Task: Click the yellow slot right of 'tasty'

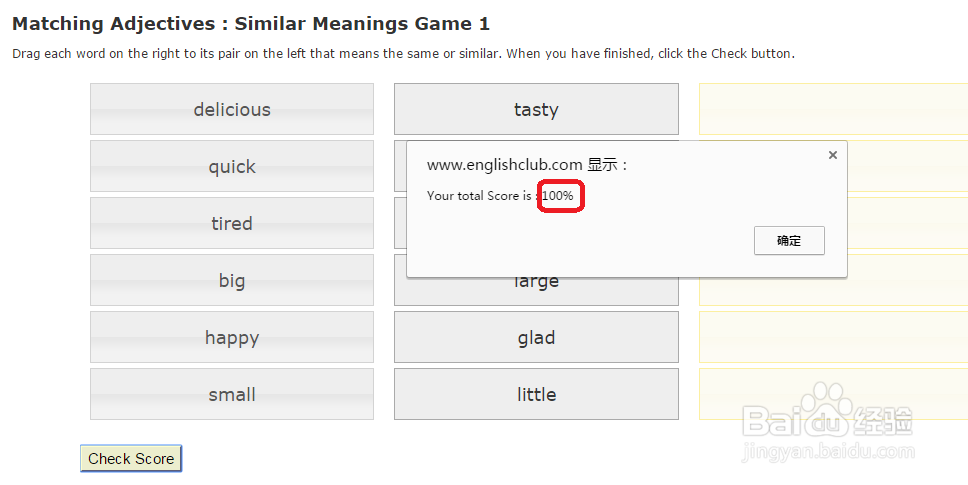Action: pos(832,109)
